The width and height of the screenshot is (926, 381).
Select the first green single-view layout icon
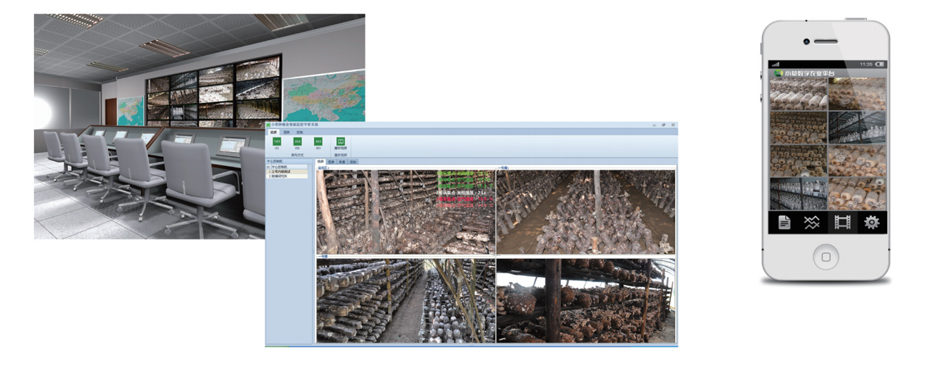277,142
